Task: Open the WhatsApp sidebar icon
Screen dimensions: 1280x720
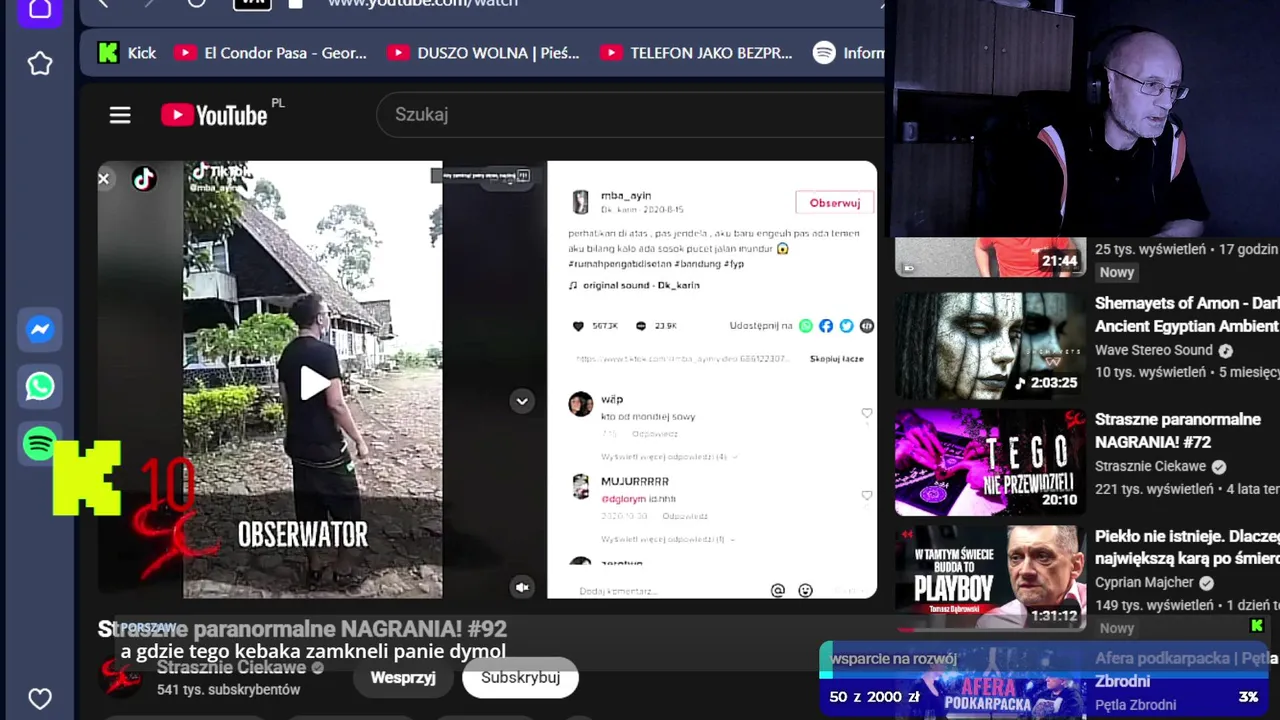Action: coord(40,387)
